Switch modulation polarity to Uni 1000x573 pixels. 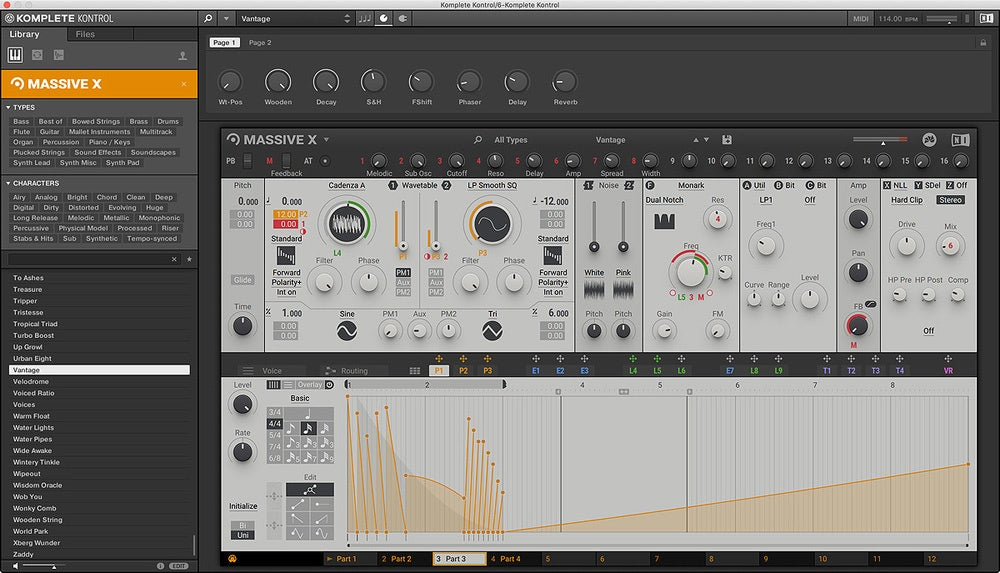(x=242, y=535)
